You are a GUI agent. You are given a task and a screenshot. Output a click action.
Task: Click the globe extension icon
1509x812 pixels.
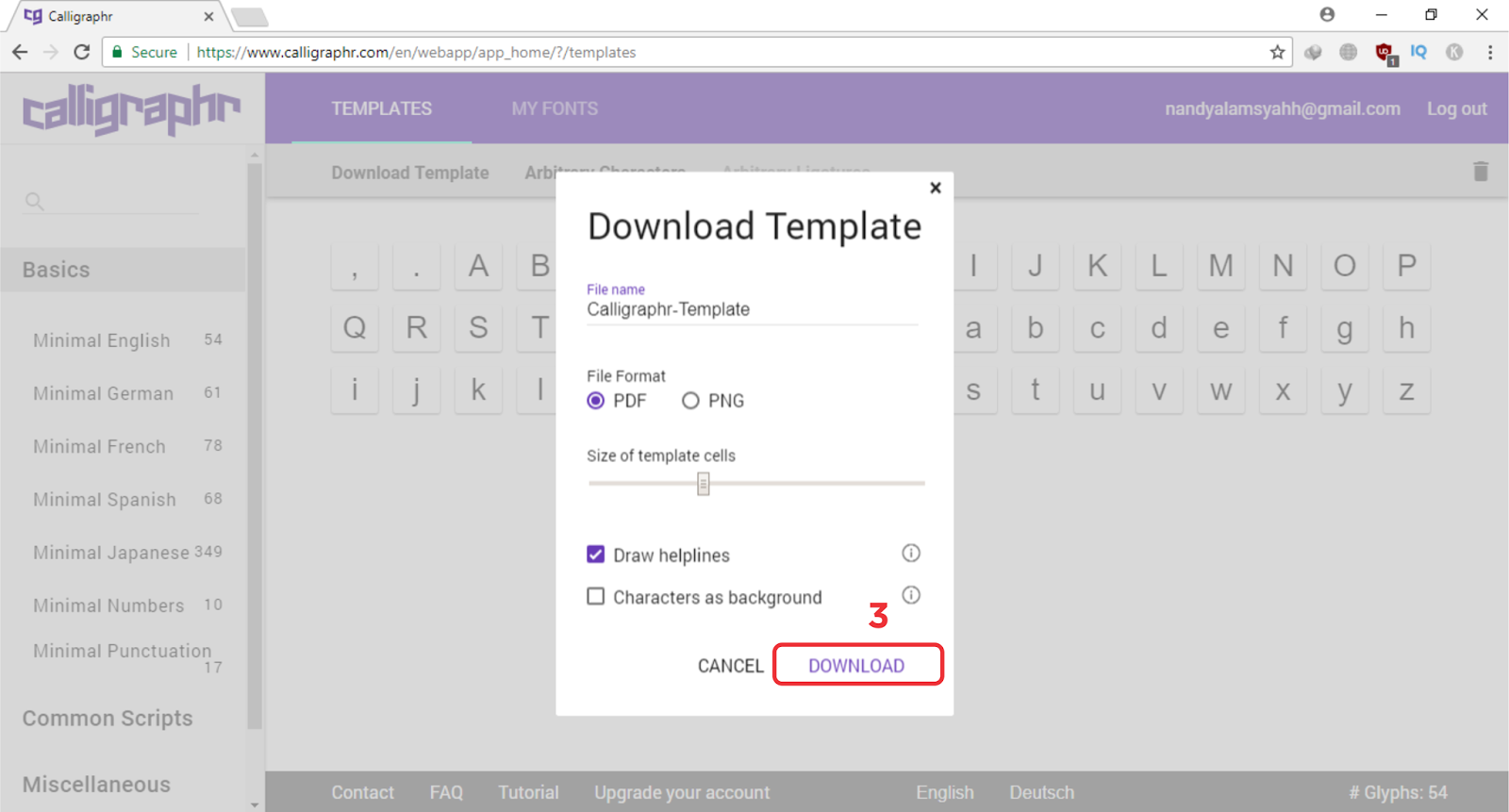click(x=1348, y=52)
